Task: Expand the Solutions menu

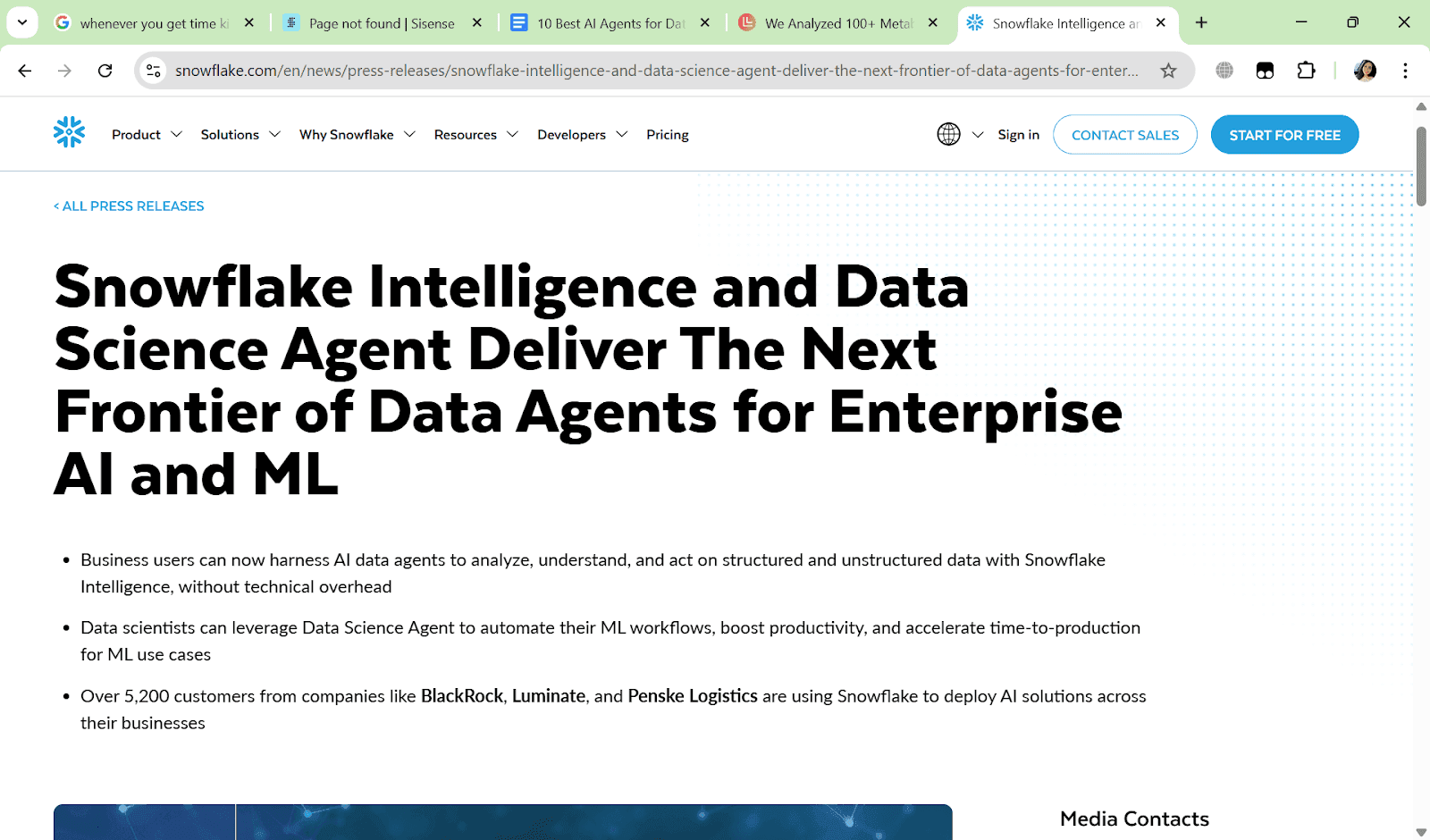Action: click(240, 134)
